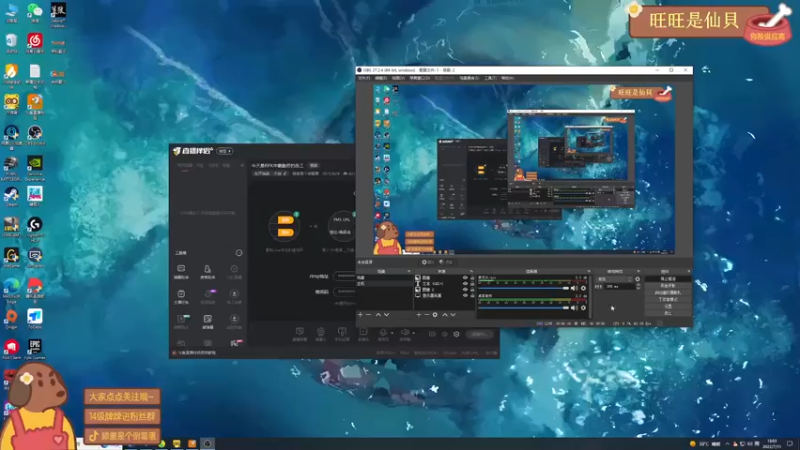Remove selected source in OBS Sources dock
800x450 pixels.
coord(427,315)
